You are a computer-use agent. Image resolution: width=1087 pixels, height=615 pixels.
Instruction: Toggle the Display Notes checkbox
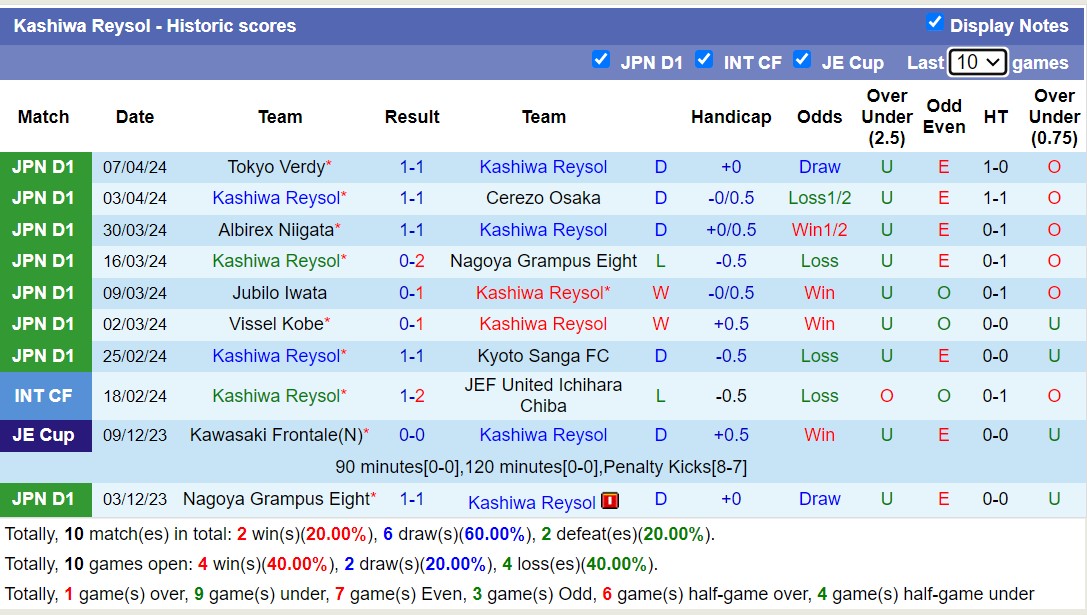[935, 23]
